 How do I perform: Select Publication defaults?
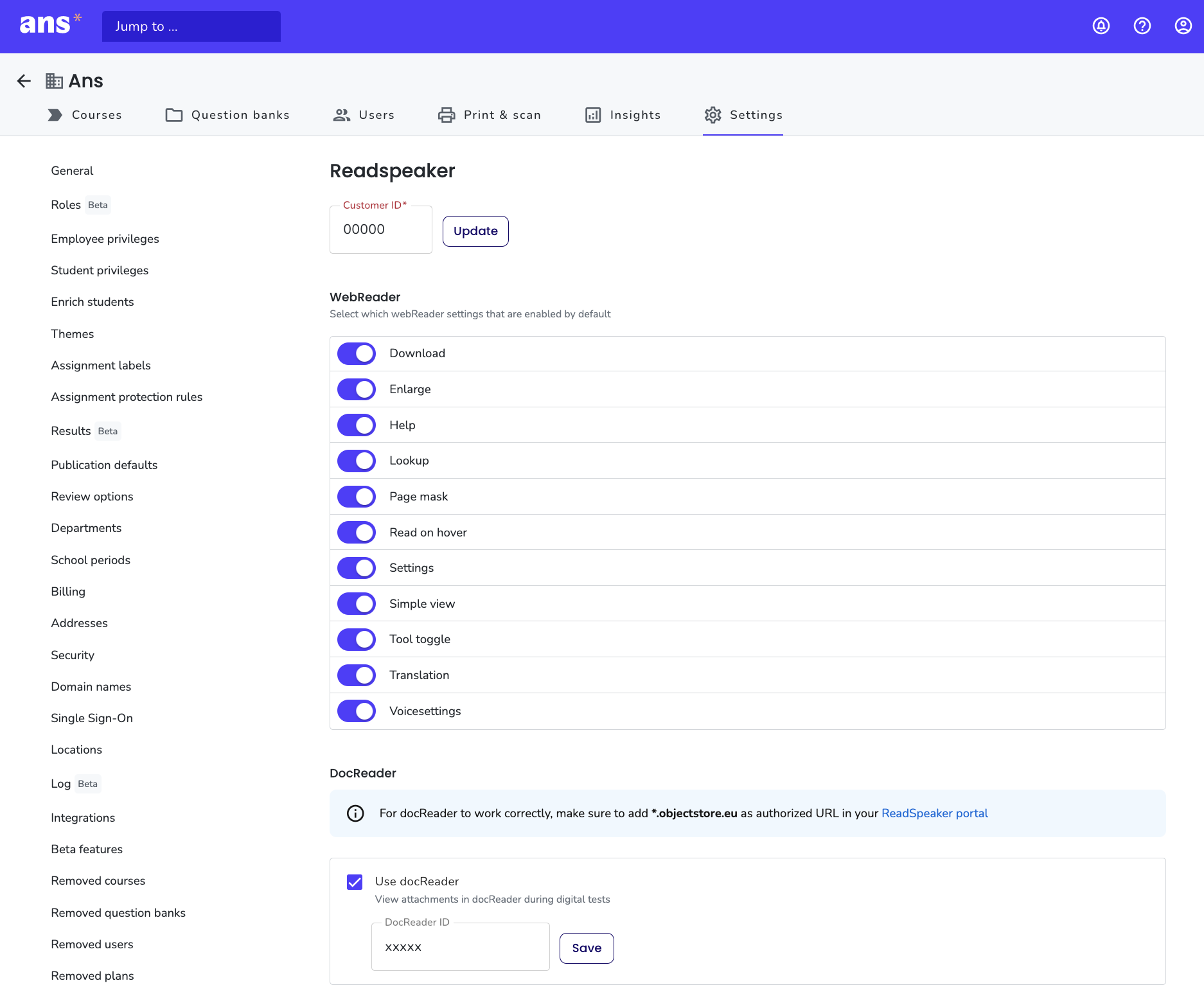point(104,465)
